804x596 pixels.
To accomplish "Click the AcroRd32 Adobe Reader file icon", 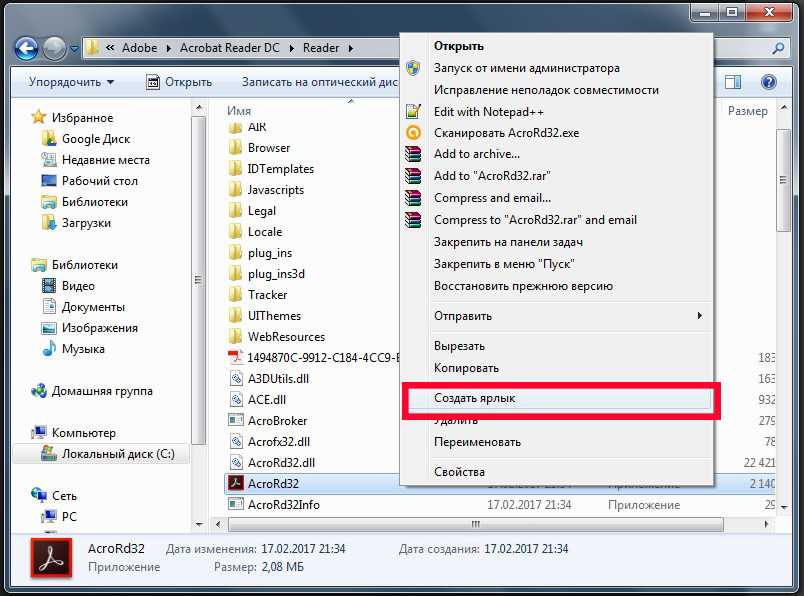I will (x=235, y=484).
